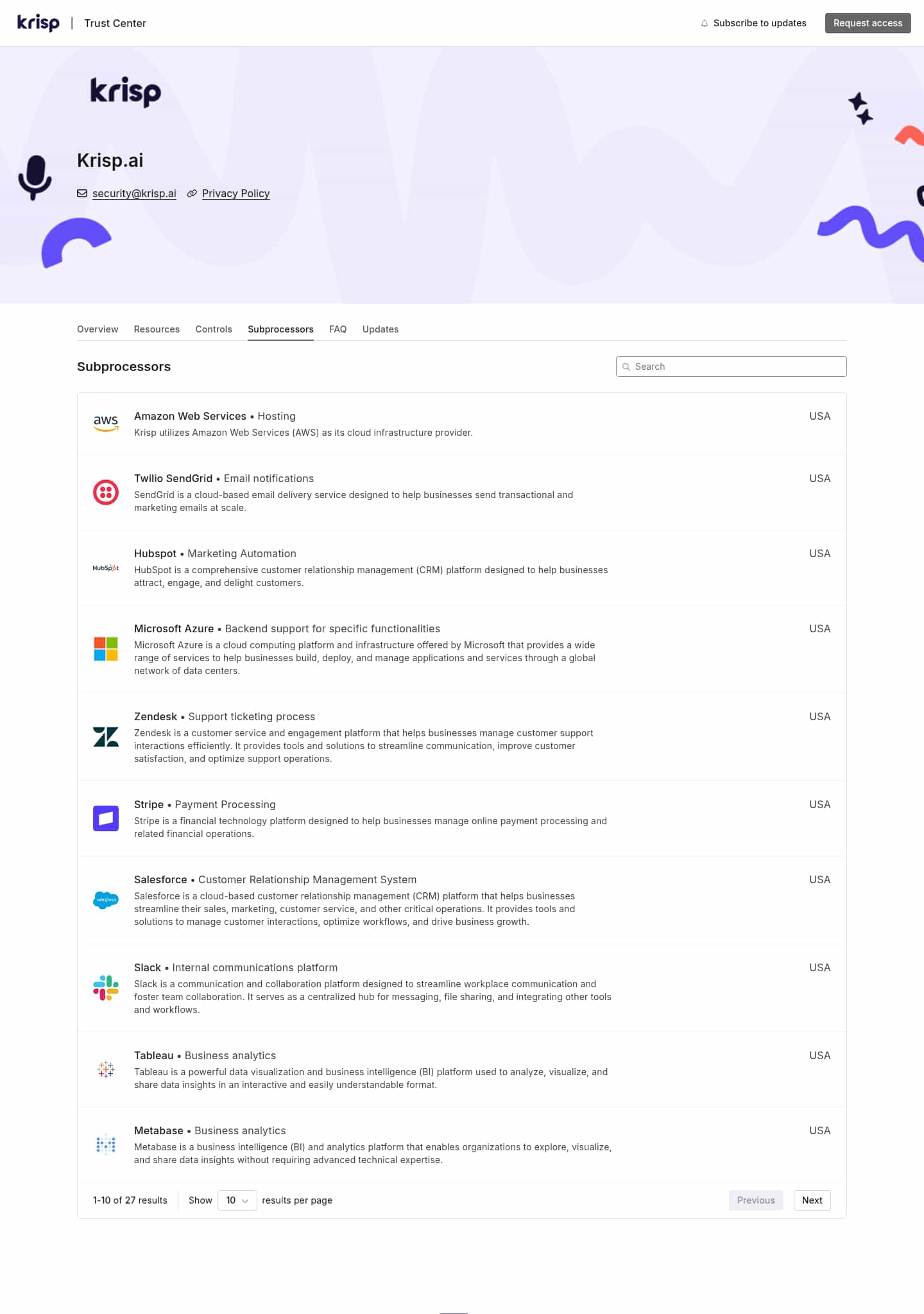Click the Hubspot logo icon
The height and width of the screenshot is (1314, 924).
[106, 567]
